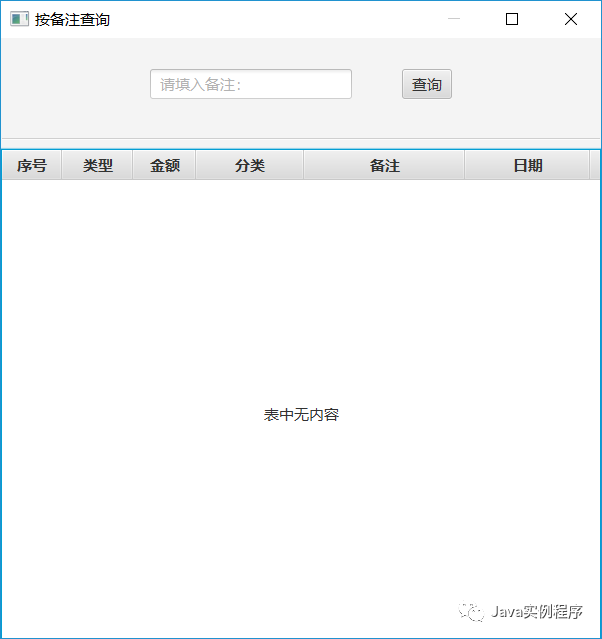Click divider between 分类 and 备注 headers

(x=304, y=166)
